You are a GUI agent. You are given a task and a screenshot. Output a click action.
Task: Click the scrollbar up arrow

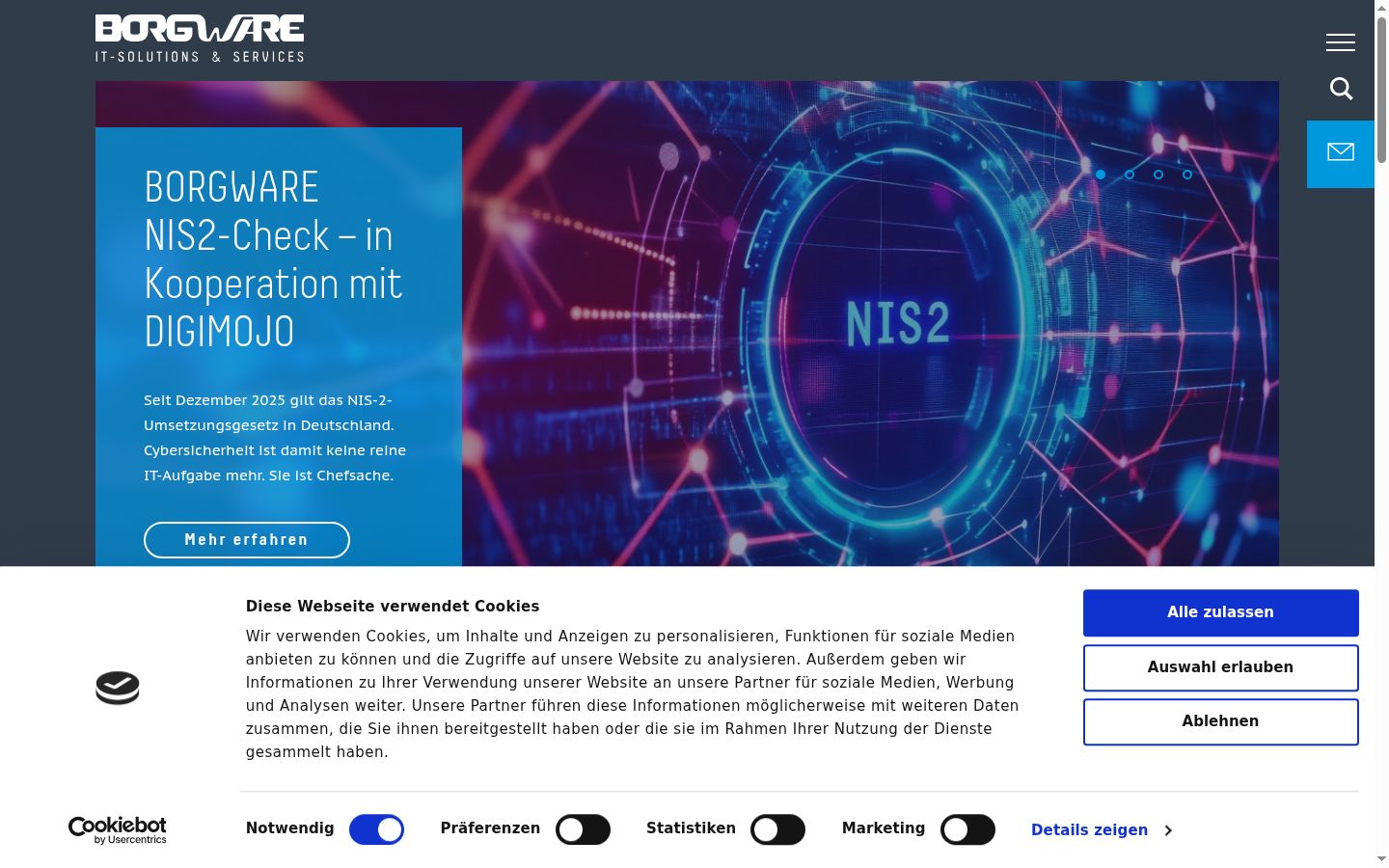[1381, 8]
